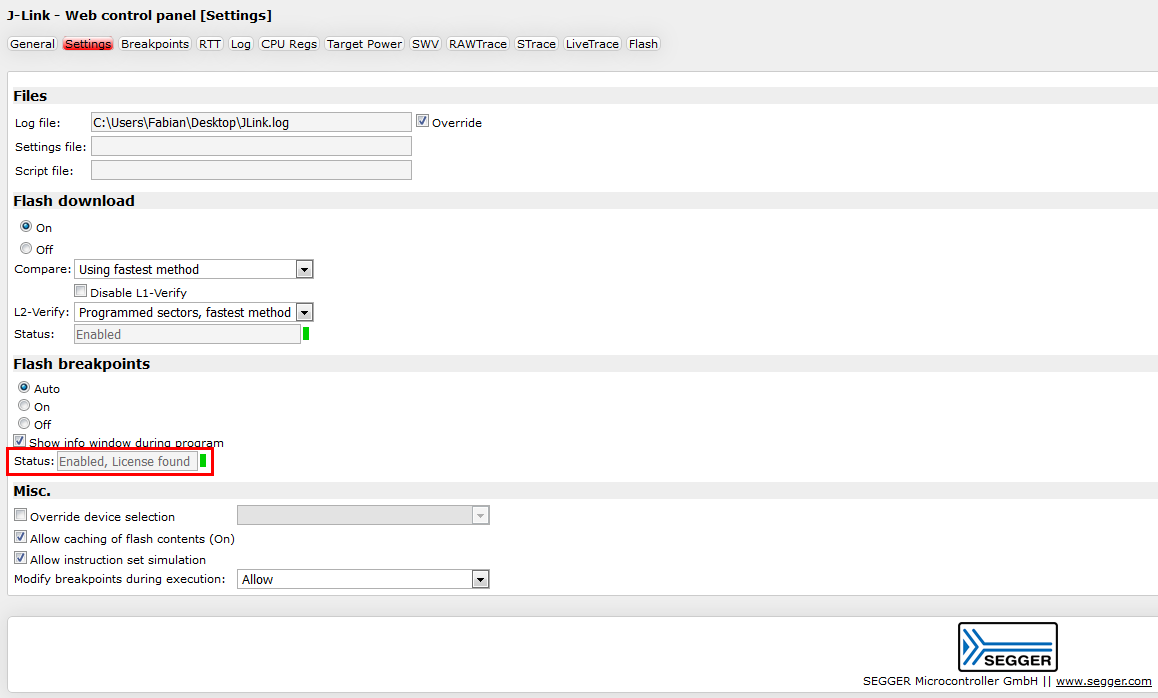
Task: Click the Flash breakpoints section heading
Action: [x=81, y=364]
